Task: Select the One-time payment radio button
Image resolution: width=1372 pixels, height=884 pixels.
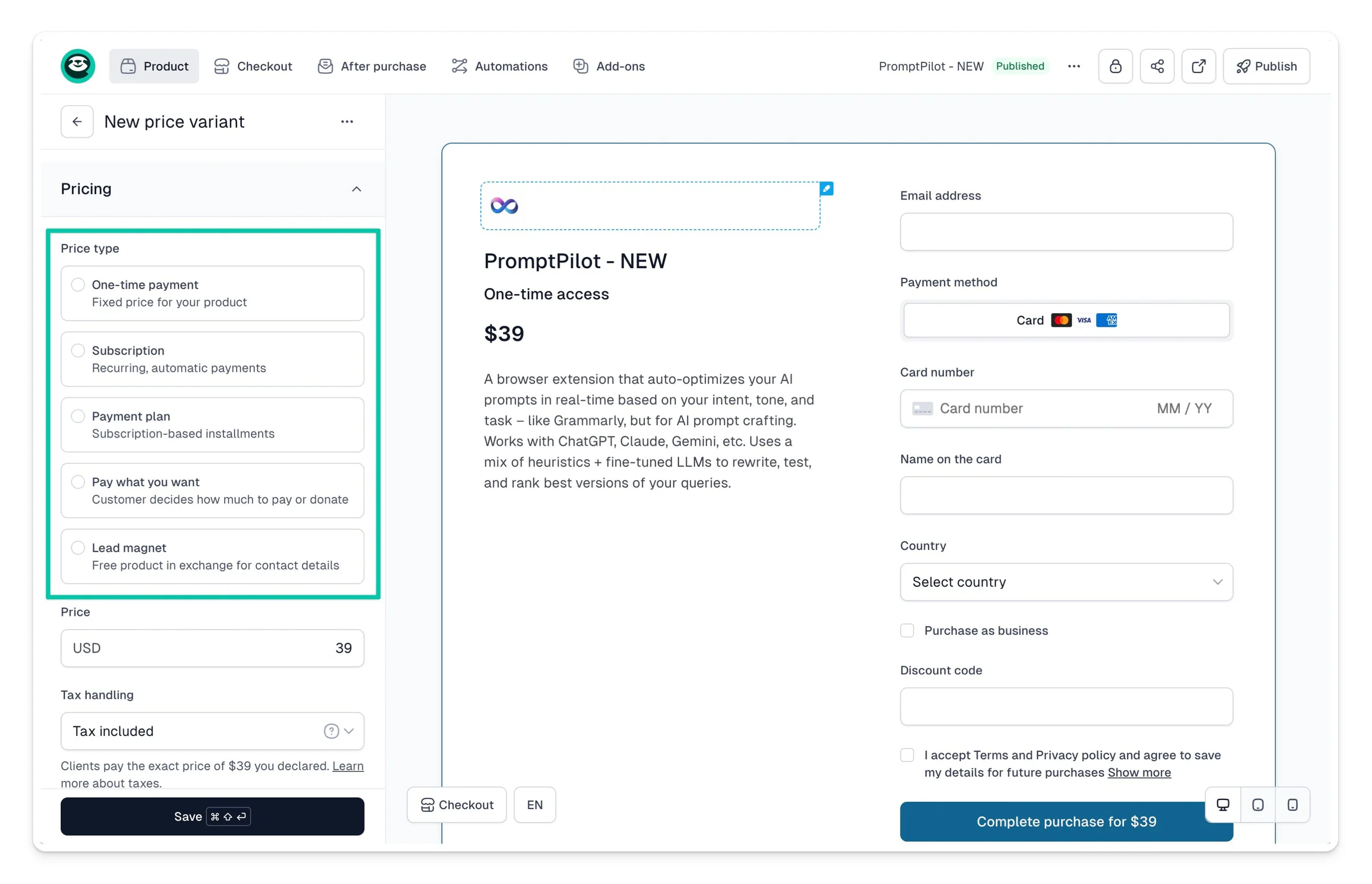Action: [x=78, y=285]
